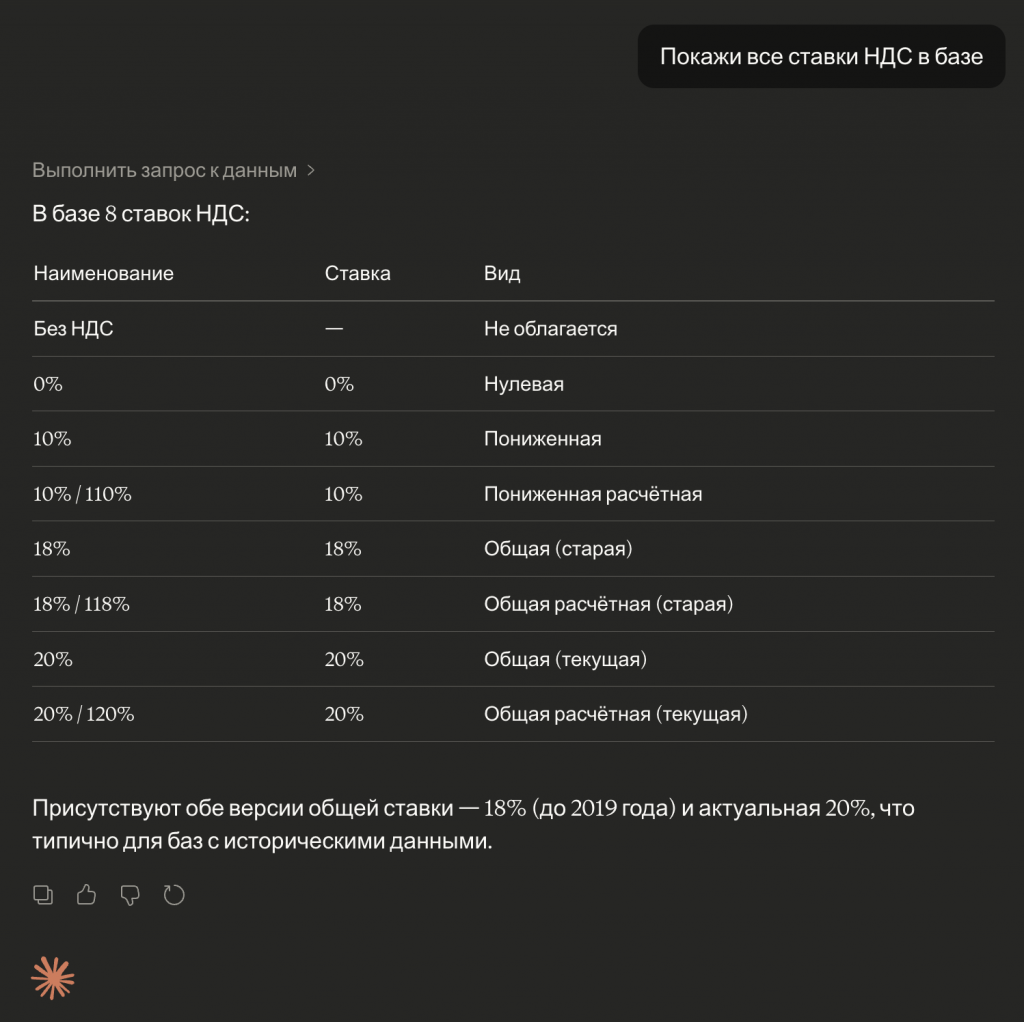Click the "Ставка" column header
Viewport: 1024px width, 1022px height.
pos(357,273)
